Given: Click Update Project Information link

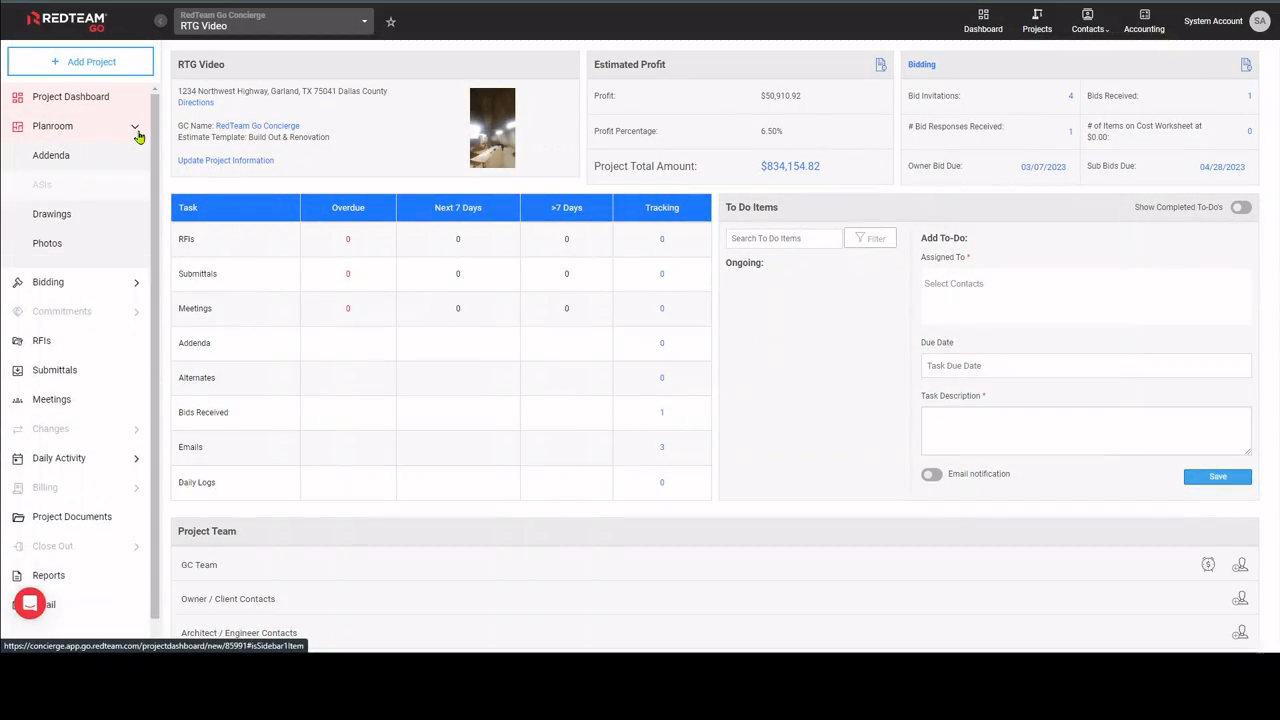Looking at the screenshot, I should coord(226,160).
